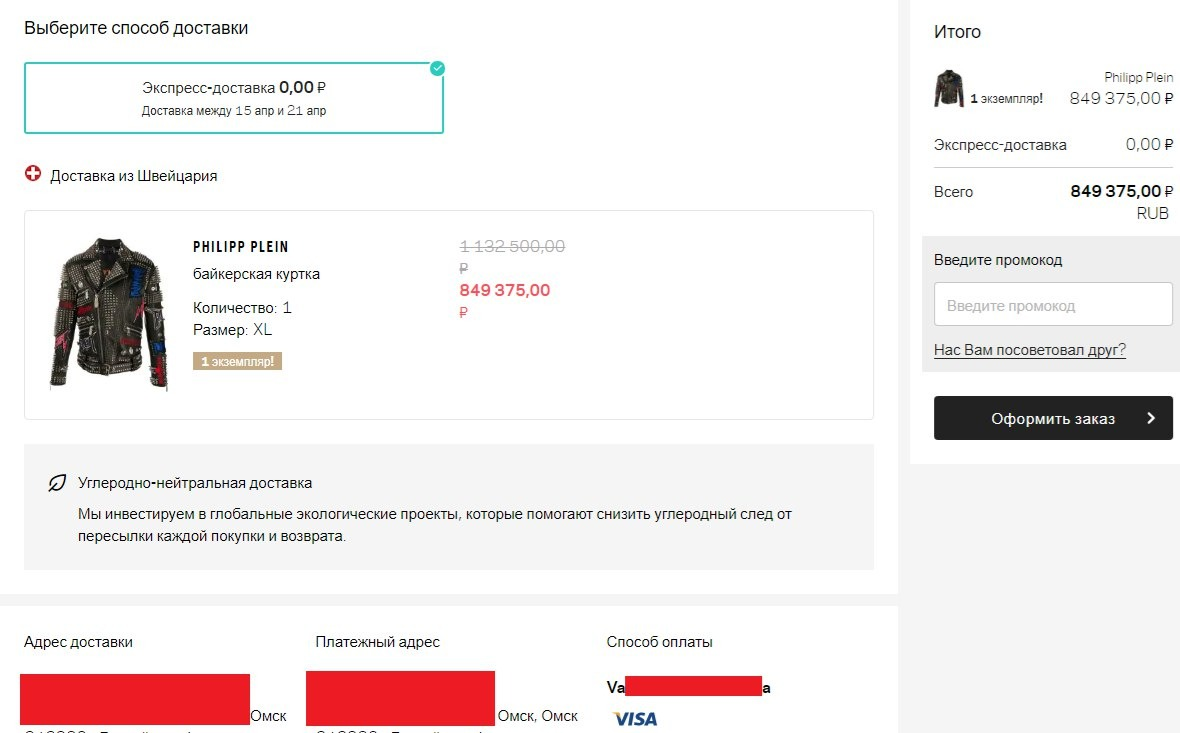This screenshot has width=1180, height=733.
Task: Click the Углеродно-нейтральная доставка title
Action: point(195,483)
